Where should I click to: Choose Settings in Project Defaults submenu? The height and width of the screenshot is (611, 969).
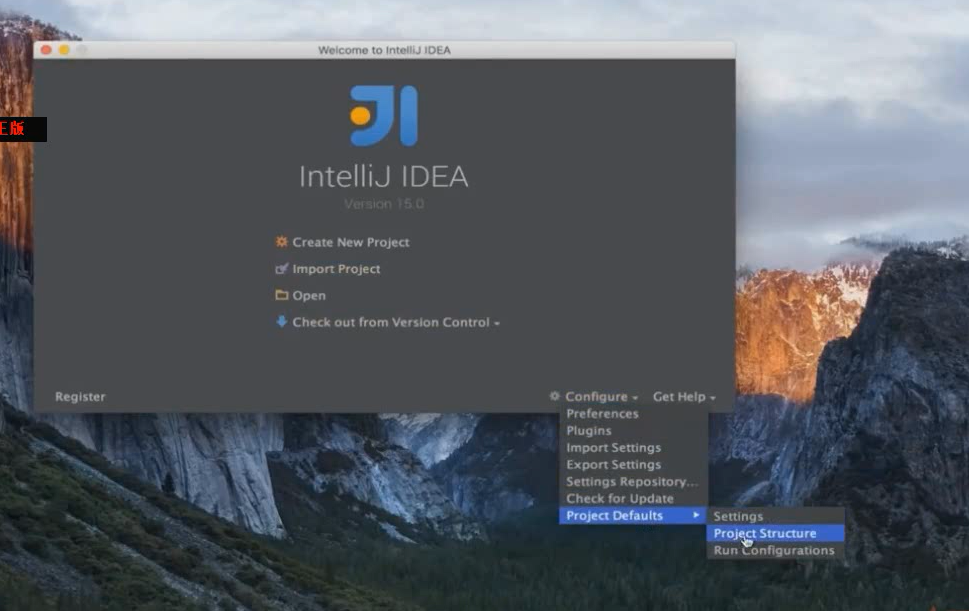click(776, 516)
